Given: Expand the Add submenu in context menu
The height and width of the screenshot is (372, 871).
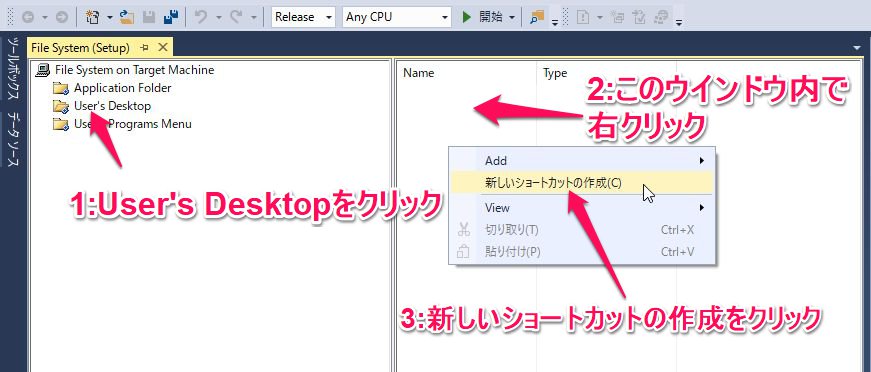Looking at the screenshot, I should point(582,160).
